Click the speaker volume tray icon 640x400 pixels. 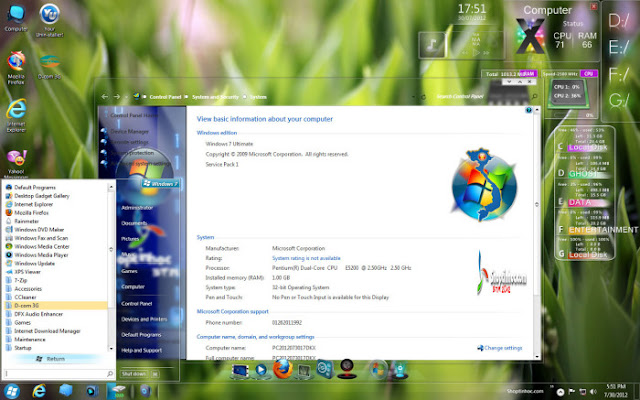593,392
